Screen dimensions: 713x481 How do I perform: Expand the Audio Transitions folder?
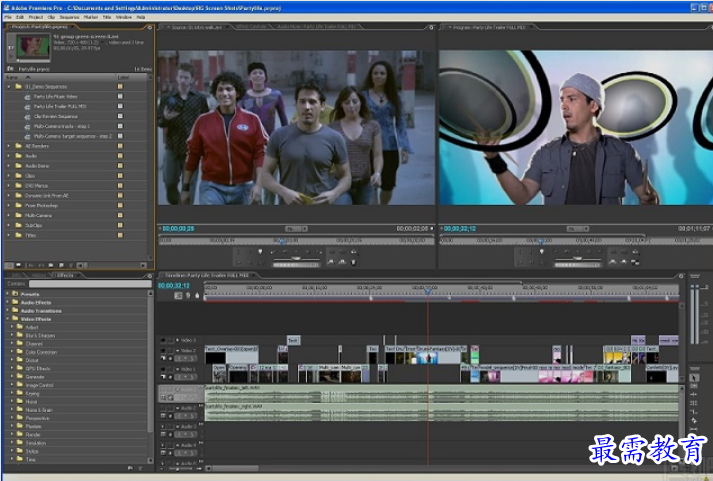click(8, 311)
